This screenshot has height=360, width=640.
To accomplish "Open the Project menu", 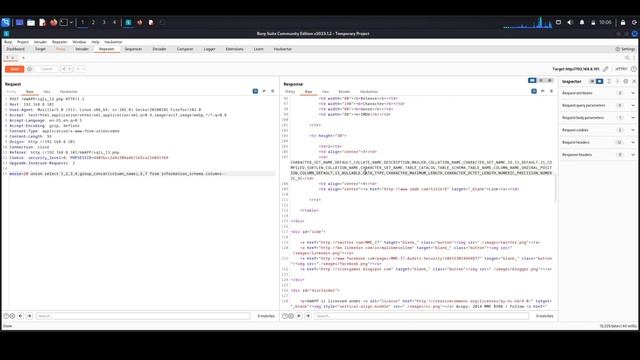I will pyautogui.click(x=23, y=42).
